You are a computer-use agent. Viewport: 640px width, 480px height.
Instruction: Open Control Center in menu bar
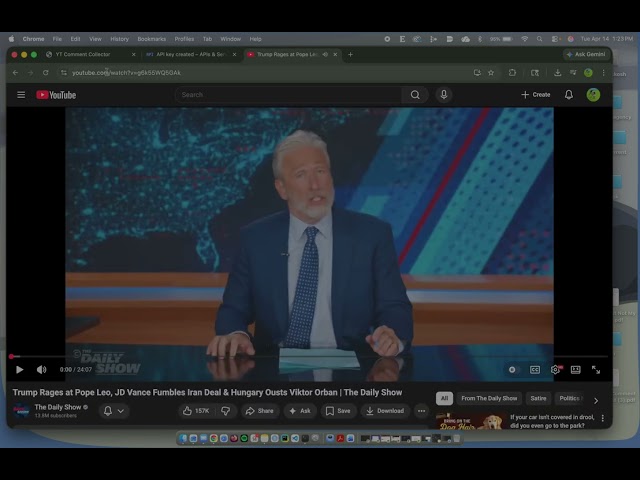(x=555, y=39)
